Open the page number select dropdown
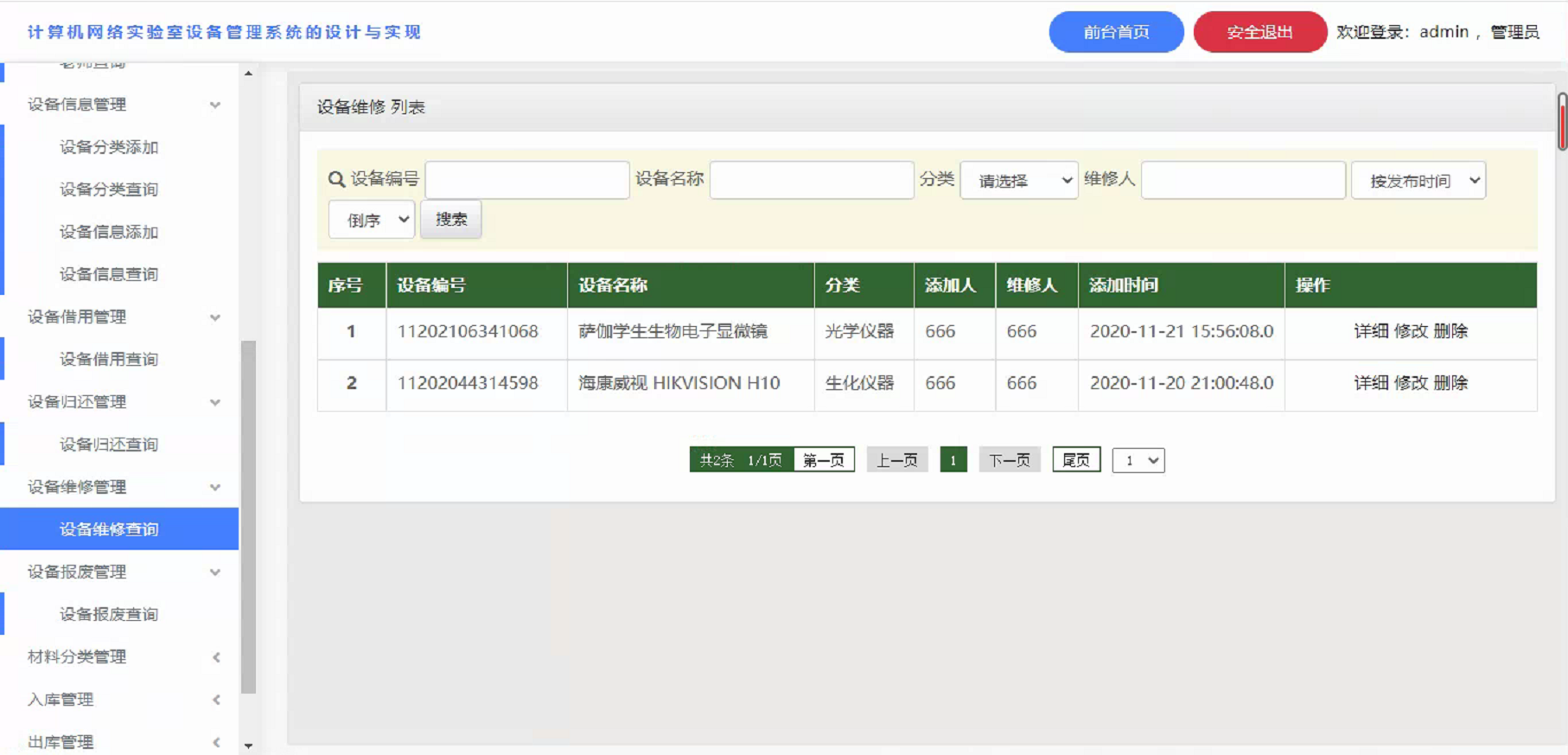The height and width of the screenshot is (755, 1568). click(x=1138, y=460)
